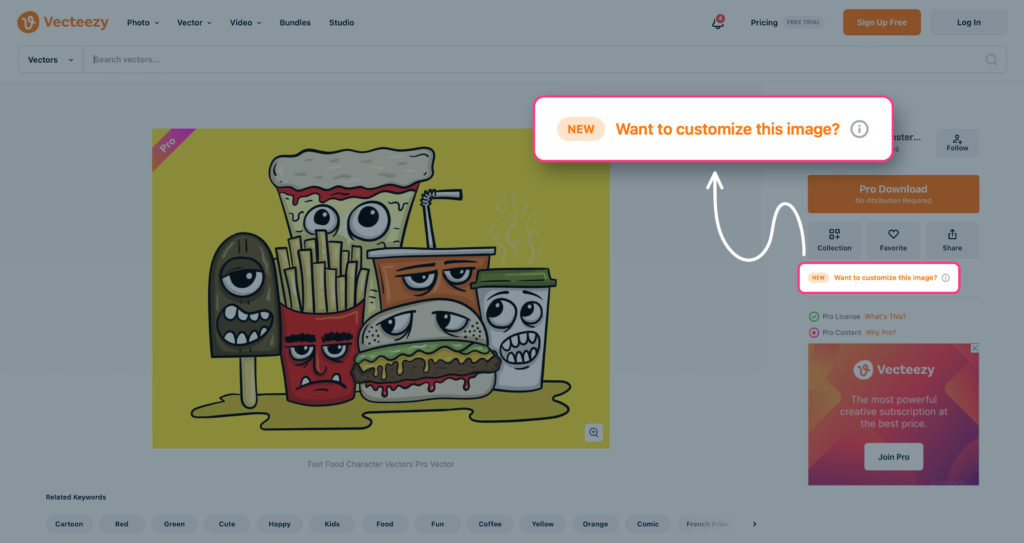The height and width of the screenshot is (543, 1024).
Task: Share this vector
Action: pos(952,240)
